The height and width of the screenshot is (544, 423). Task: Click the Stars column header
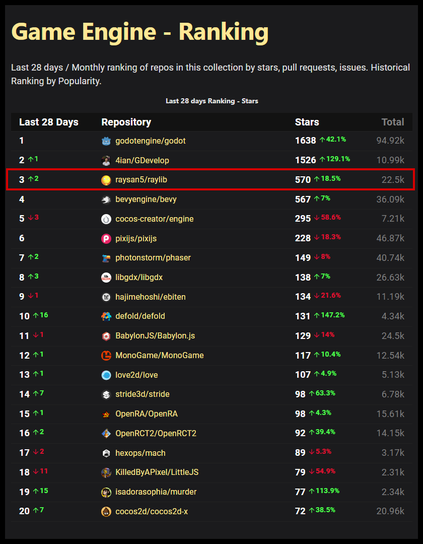click(x=307, y=122)
